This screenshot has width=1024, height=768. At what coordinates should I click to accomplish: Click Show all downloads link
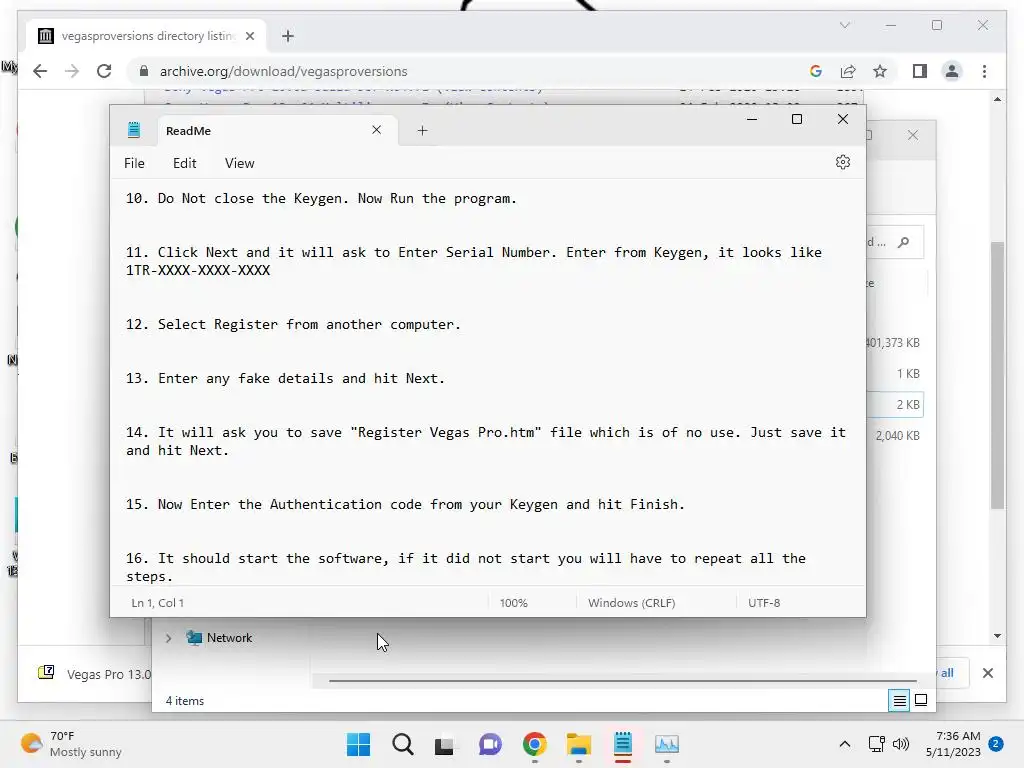(x=946, y=673)
